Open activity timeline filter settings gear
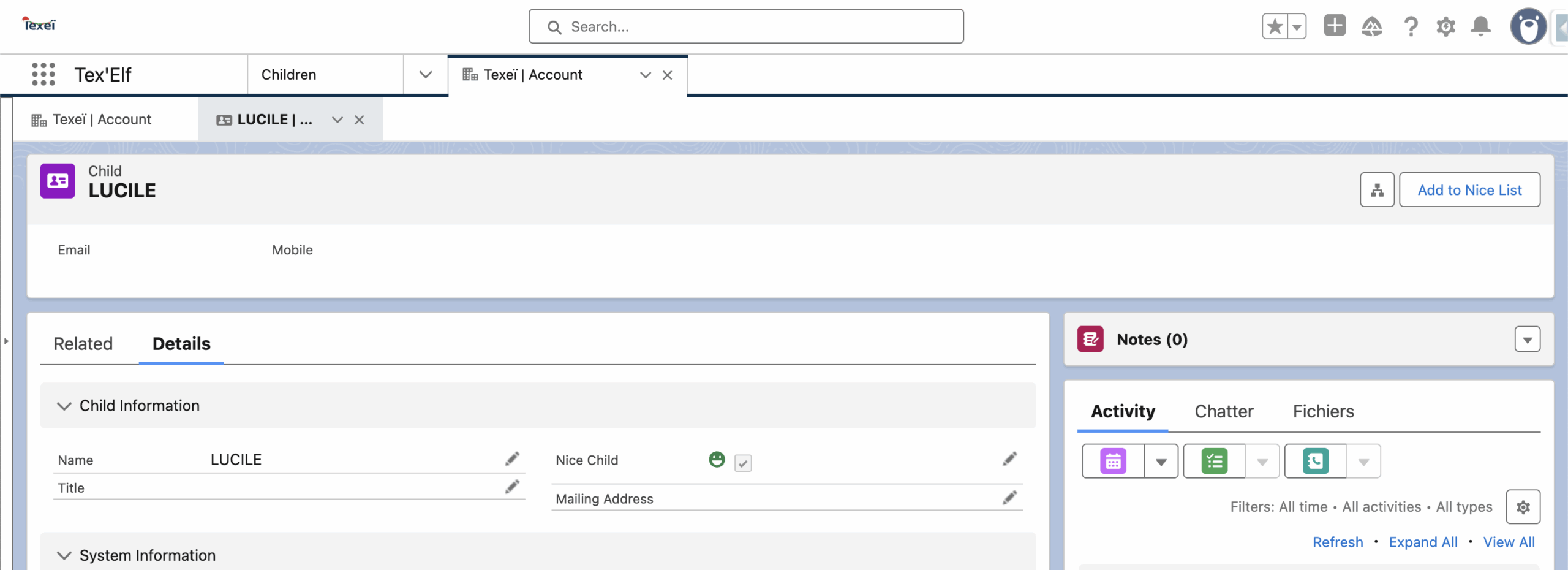Screen dimensions: 1568x570 coord(1523,507)
